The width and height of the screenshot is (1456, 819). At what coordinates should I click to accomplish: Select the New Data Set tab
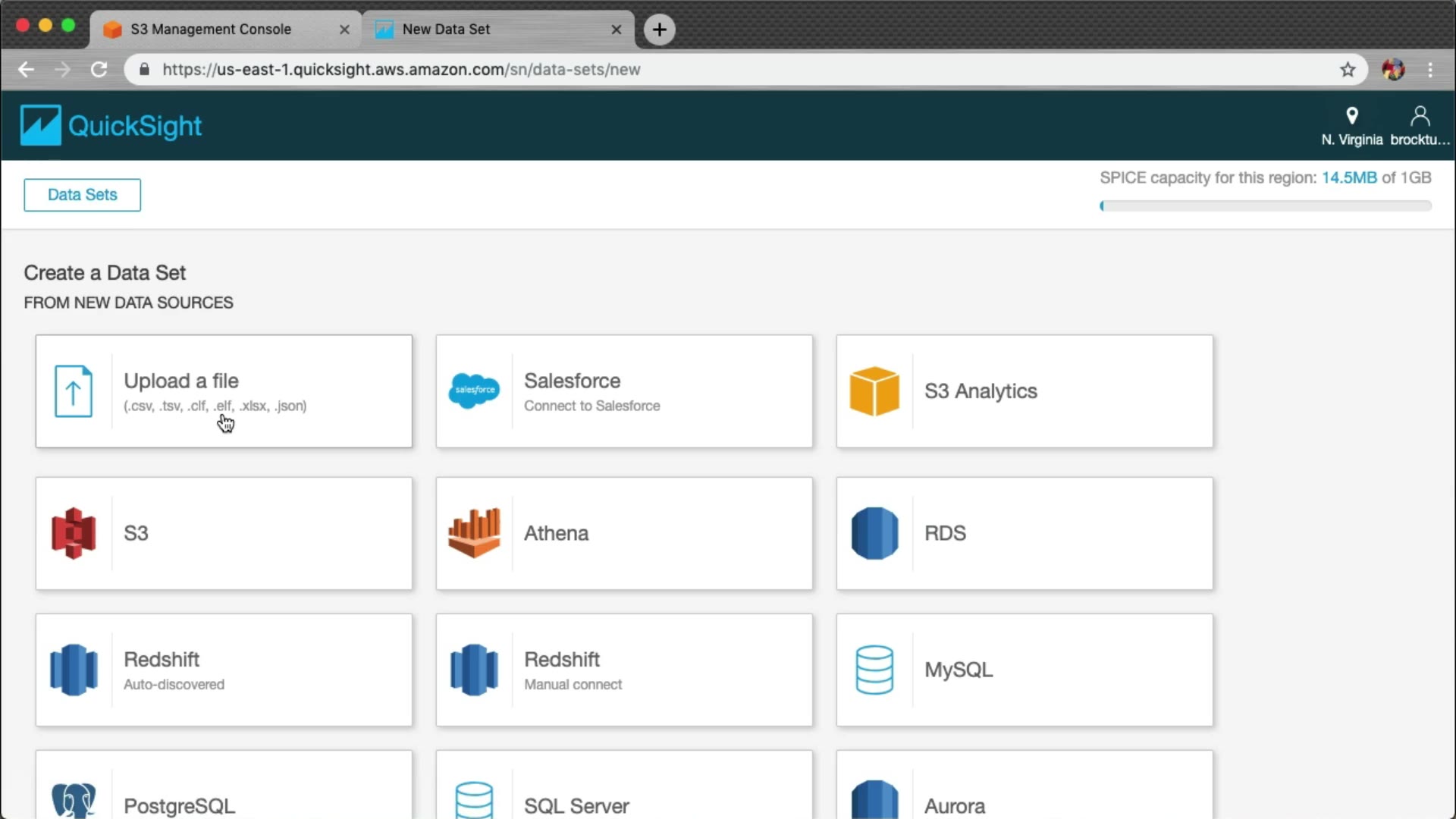click(x=446, y=29)
